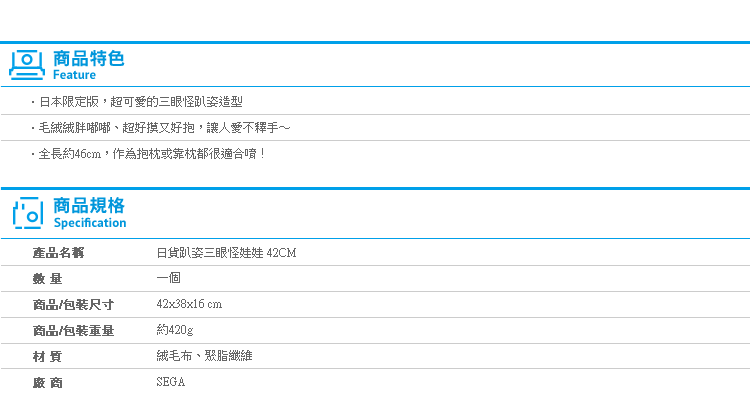
Task: Select the 產品名稱 row label
Action: click(x=58, y=253)
